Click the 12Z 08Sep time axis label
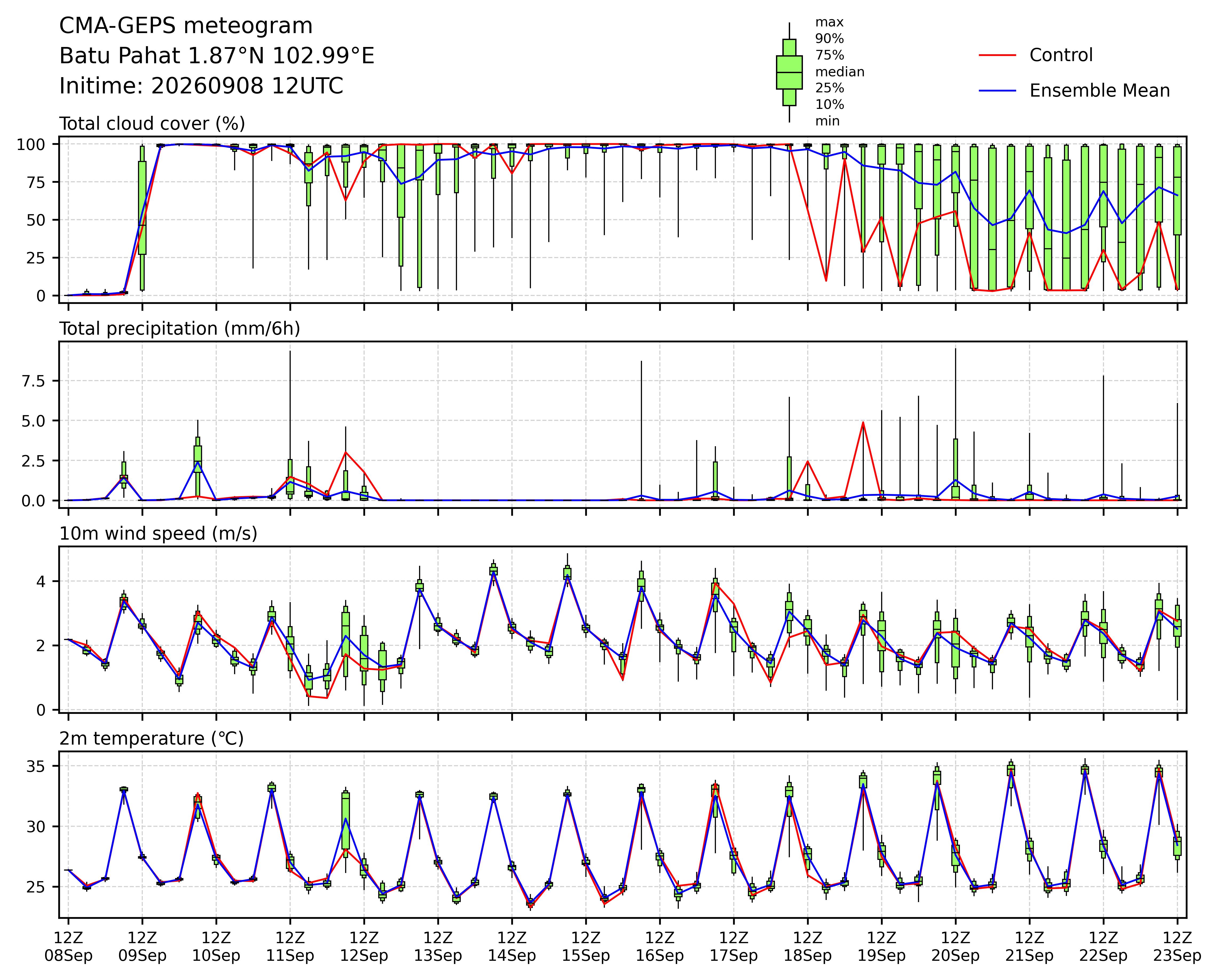Viewport: 1218px width, 980px height. pyautogui.click(x=68, y=947)
